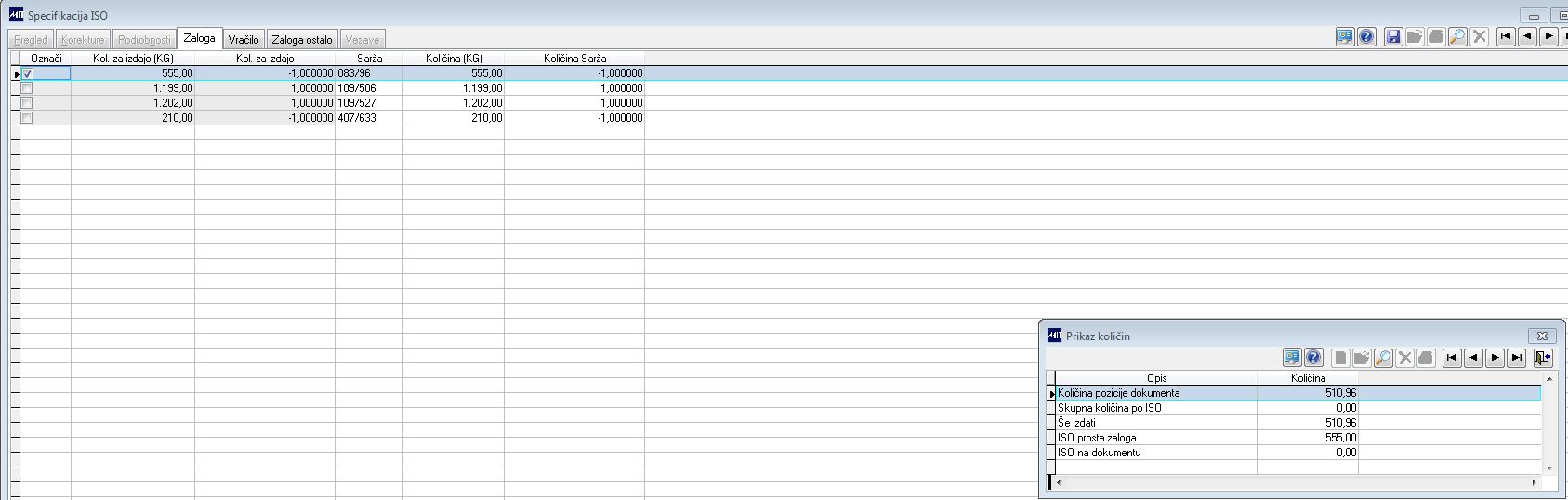The height and width of the screenshot is (500, 1568).
Task: Click magnifier search icon in Specifikacija ISO toolbar
Action: point(1457,37)
